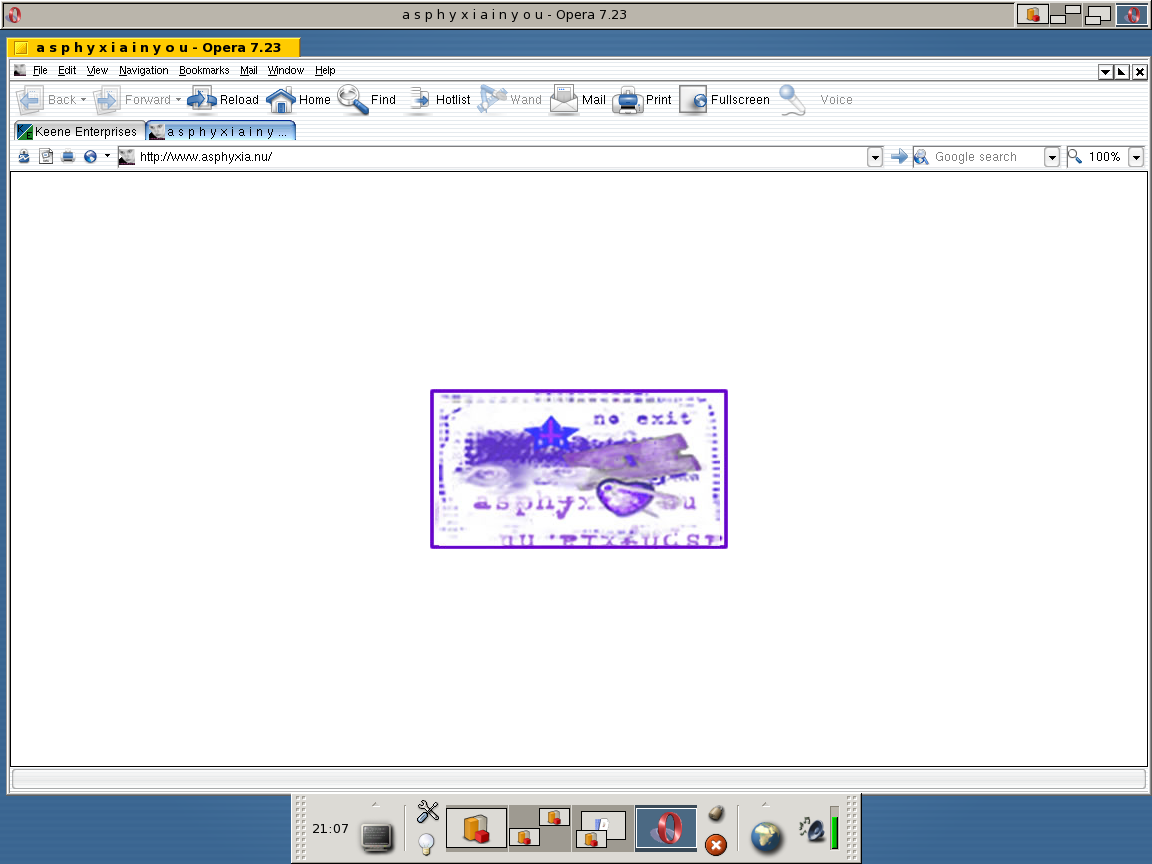This screenshot has height=864, width=1152.
Task: Expand the Forward history dropdown arrow
Action: pyautogui.click(x=179, y=100)
